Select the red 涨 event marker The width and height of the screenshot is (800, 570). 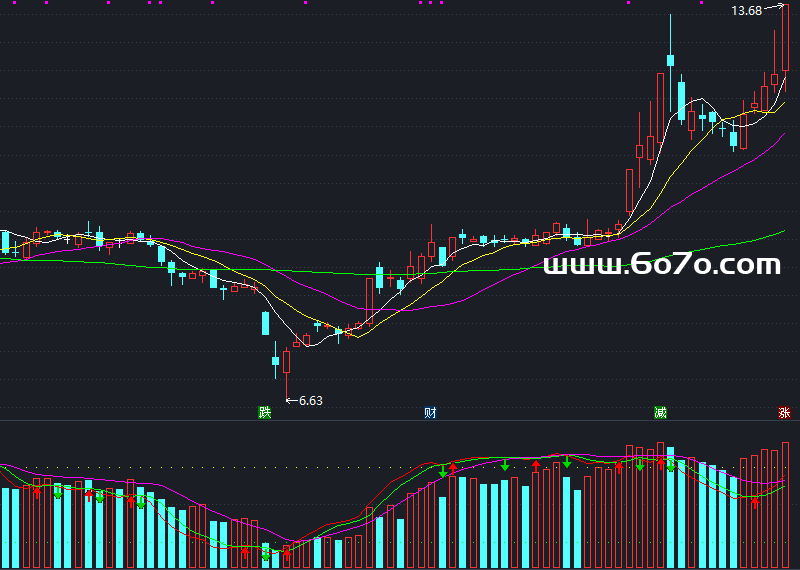coord(784,412)
